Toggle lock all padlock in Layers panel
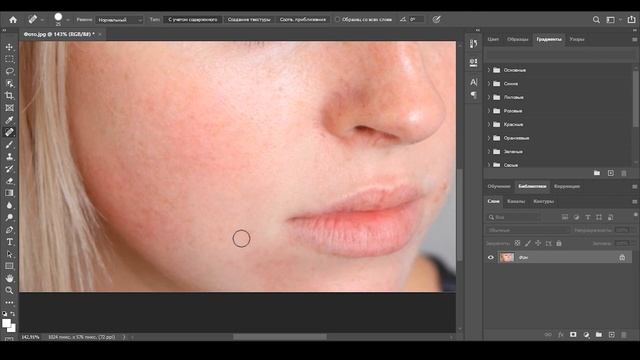Viewport: 640px width, 360px height. point(559,243)
